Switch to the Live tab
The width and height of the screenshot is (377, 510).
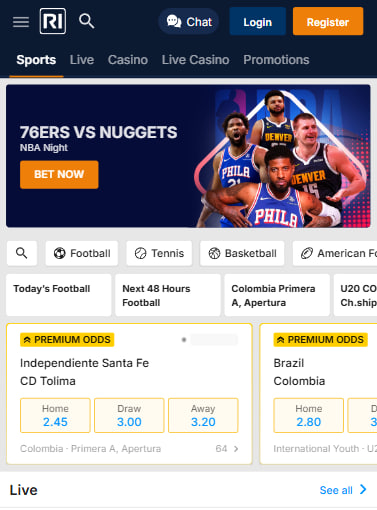(x=82, y=60)
